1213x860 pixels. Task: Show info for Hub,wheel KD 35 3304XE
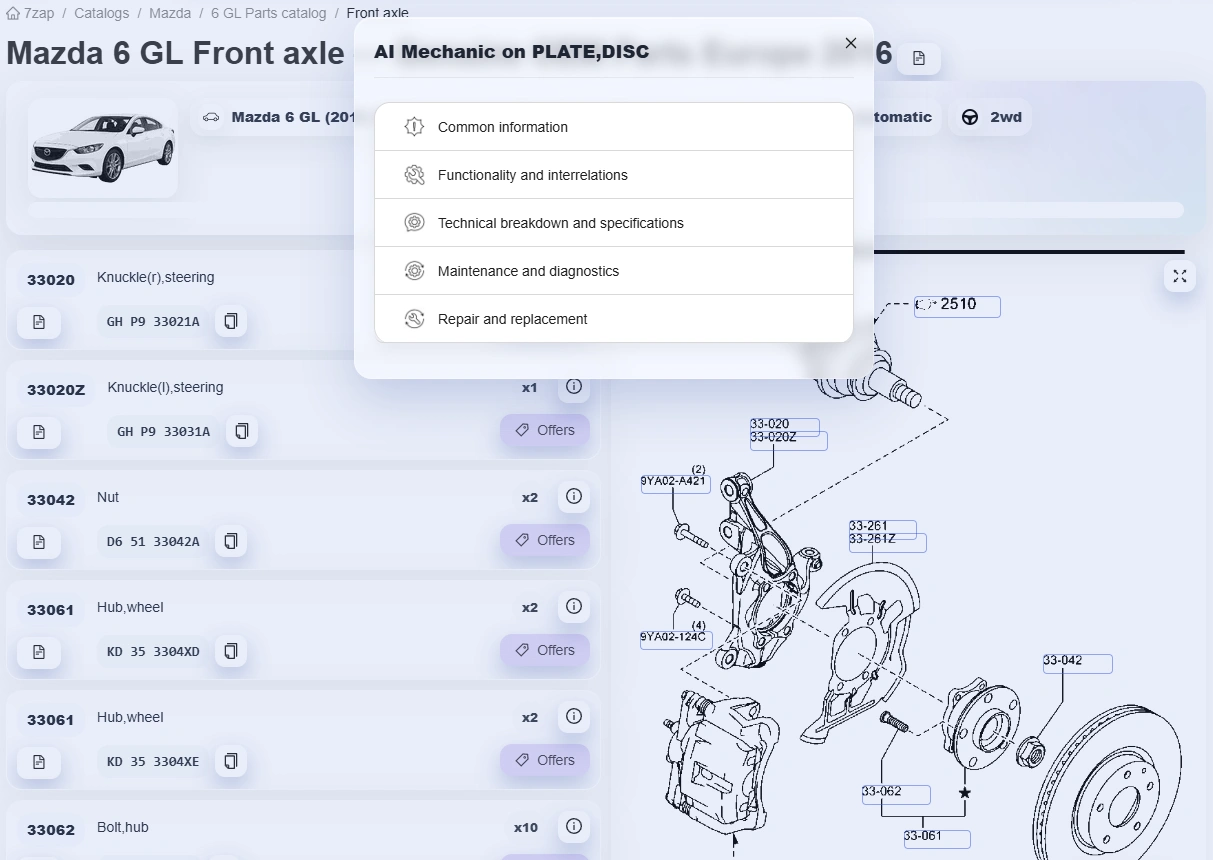(574, 716)
